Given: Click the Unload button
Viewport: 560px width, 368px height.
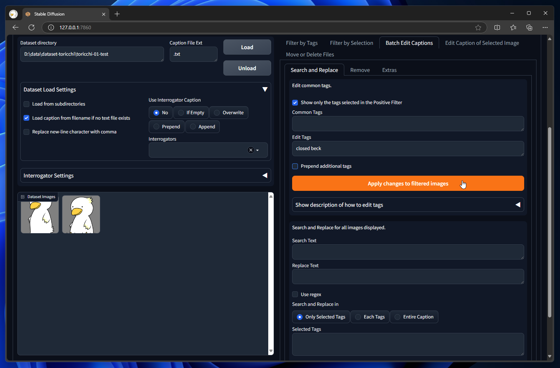Looking at the screenshot, I should 247,68.
